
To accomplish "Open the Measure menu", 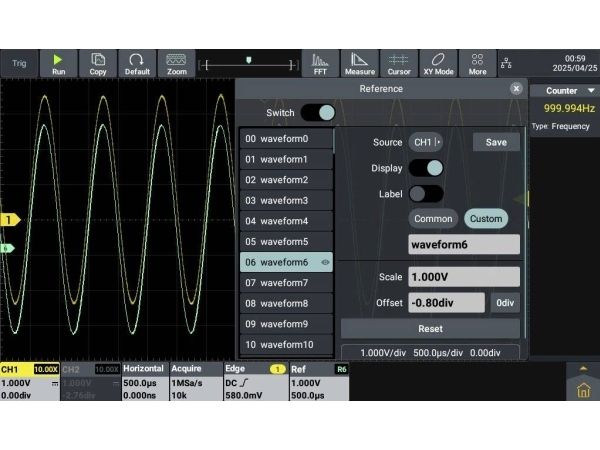I will click(360, 64).
